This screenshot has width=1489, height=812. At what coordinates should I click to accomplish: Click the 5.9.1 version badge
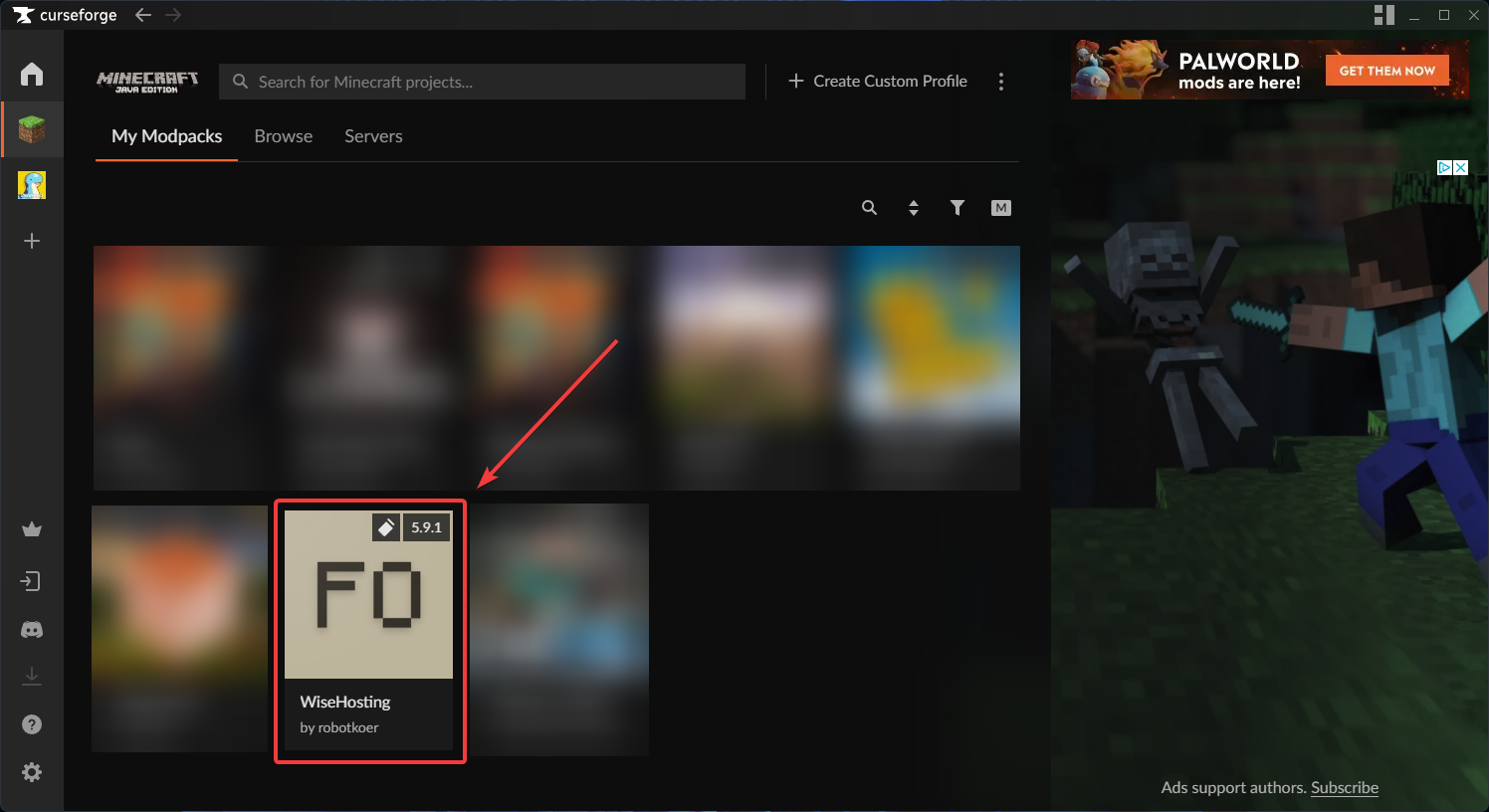(x=427, y=527)
